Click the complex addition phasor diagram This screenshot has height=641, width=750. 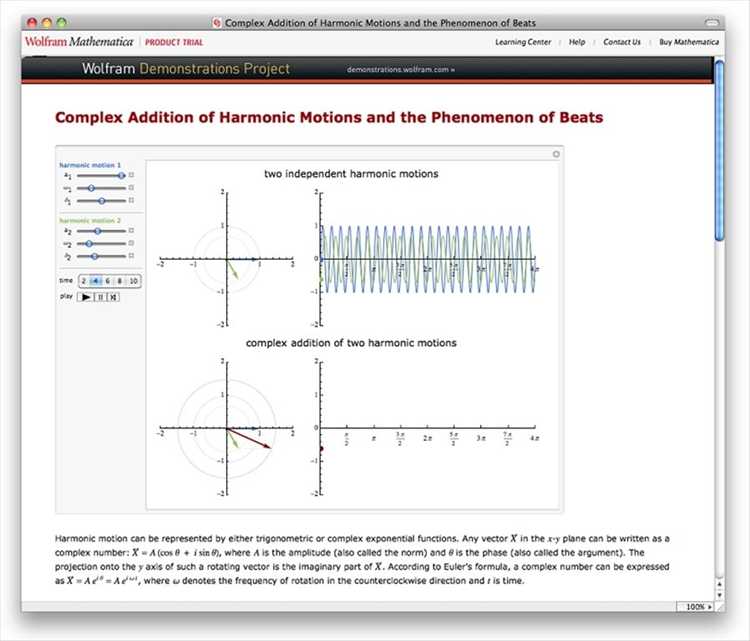pos(227,428)
